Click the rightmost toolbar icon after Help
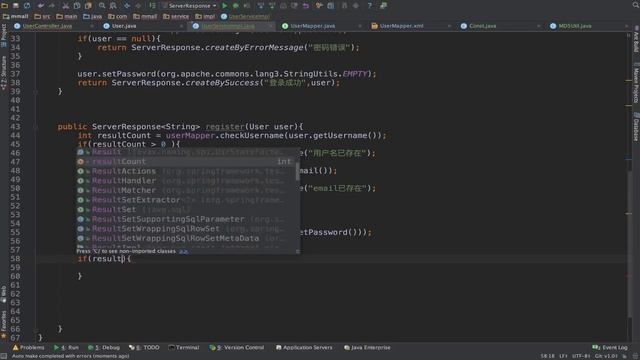This screenshot has width=640, height=360. (x=383, y=6)
